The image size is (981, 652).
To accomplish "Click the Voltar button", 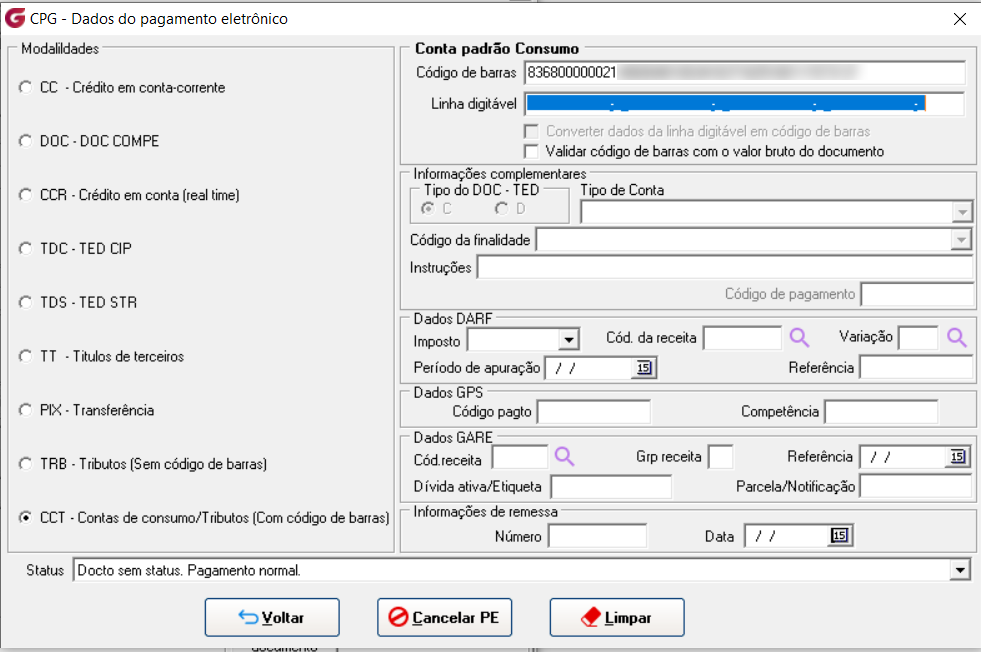I will click(x=272, y=618).
